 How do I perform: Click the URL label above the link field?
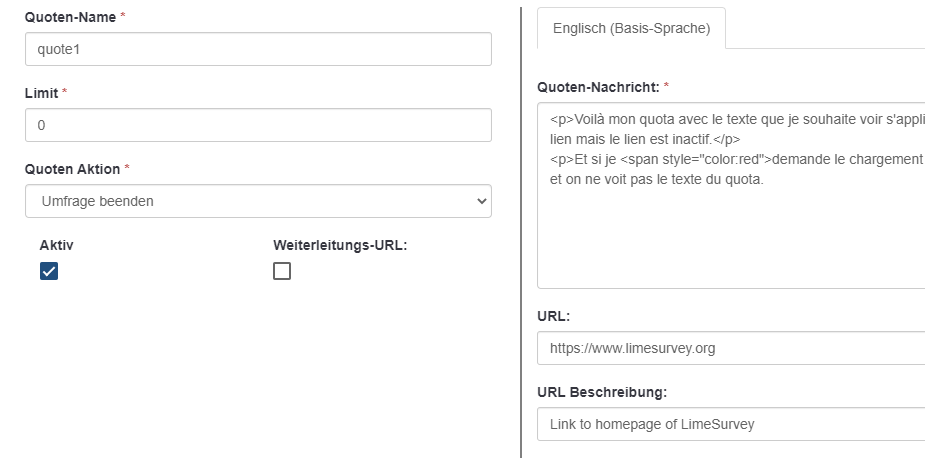point(553,315)
